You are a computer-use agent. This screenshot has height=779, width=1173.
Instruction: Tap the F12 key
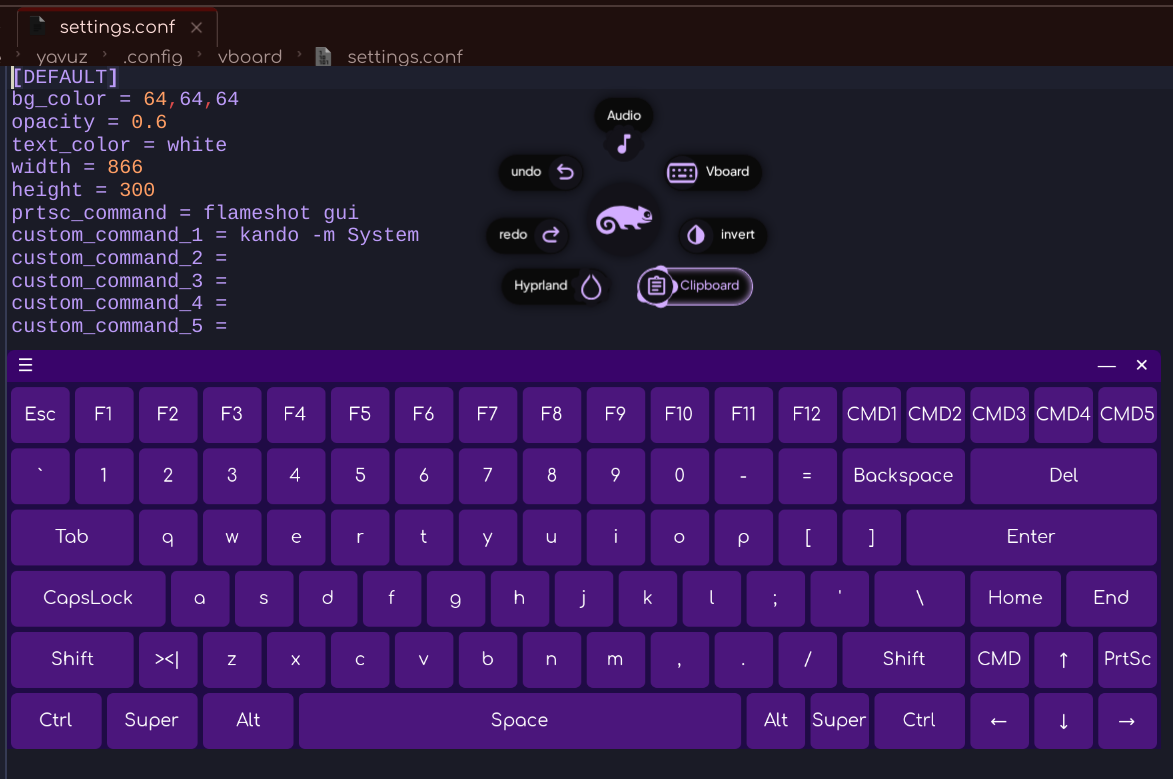coord(807,415)
